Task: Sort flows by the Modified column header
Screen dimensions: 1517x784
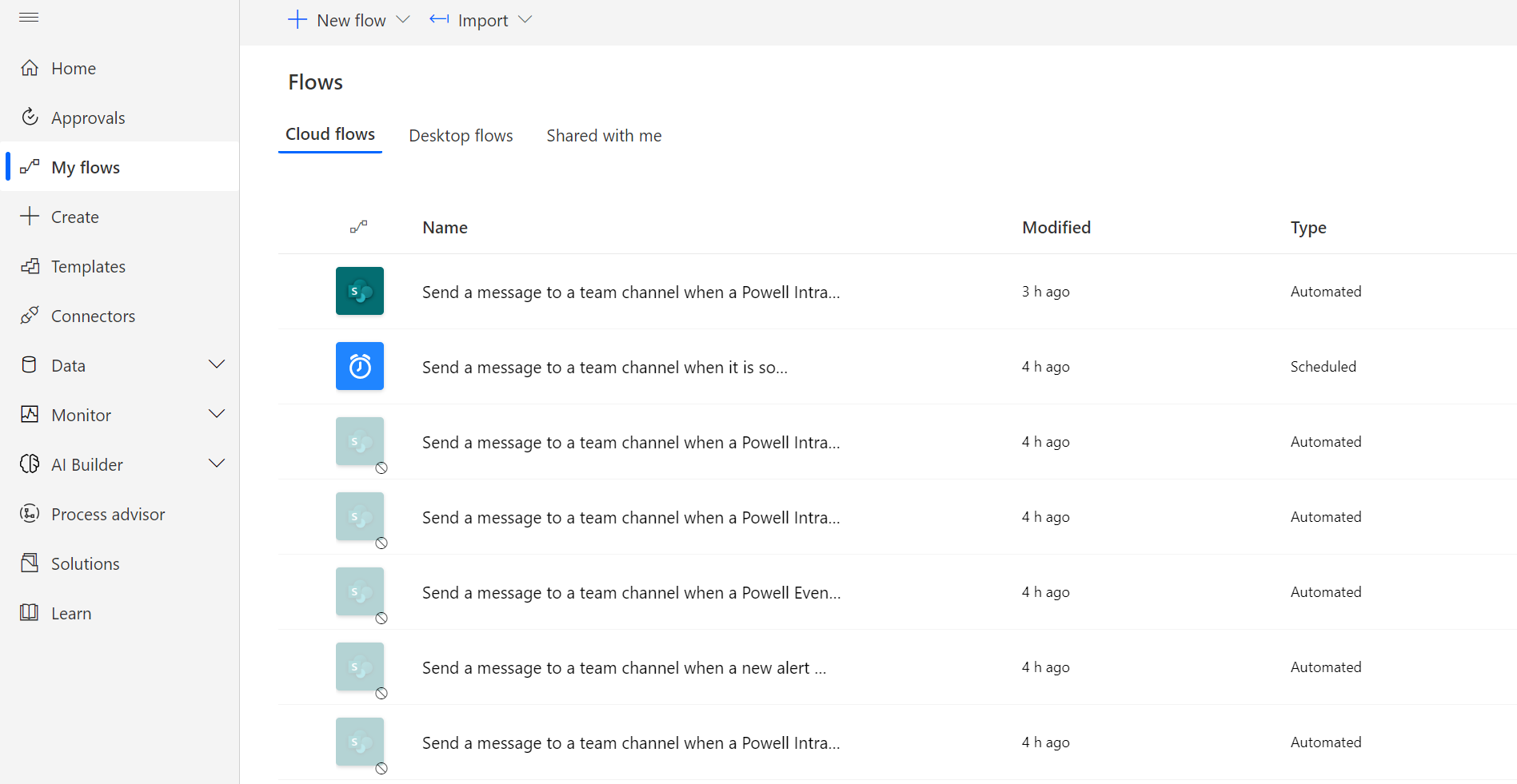Action: (x=1056, y=228)
